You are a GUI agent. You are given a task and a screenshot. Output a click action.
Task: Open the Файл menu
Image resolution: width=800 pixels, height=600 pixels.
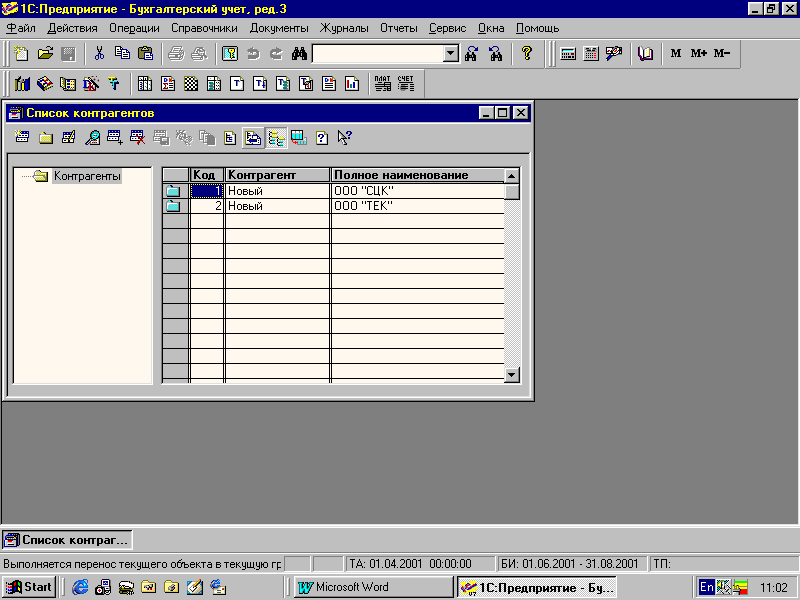(x=21, y=28)
